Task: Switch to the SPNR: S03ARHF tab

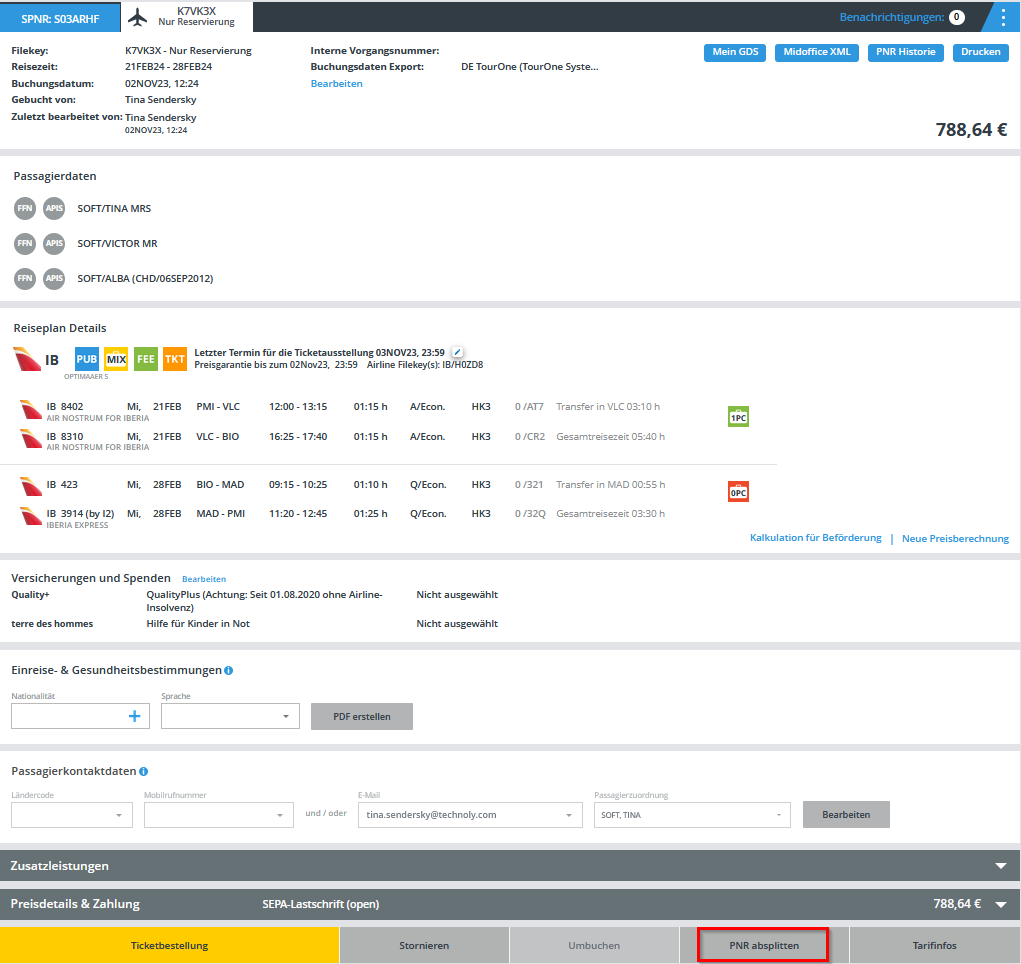Action: (x=60, y=17)
